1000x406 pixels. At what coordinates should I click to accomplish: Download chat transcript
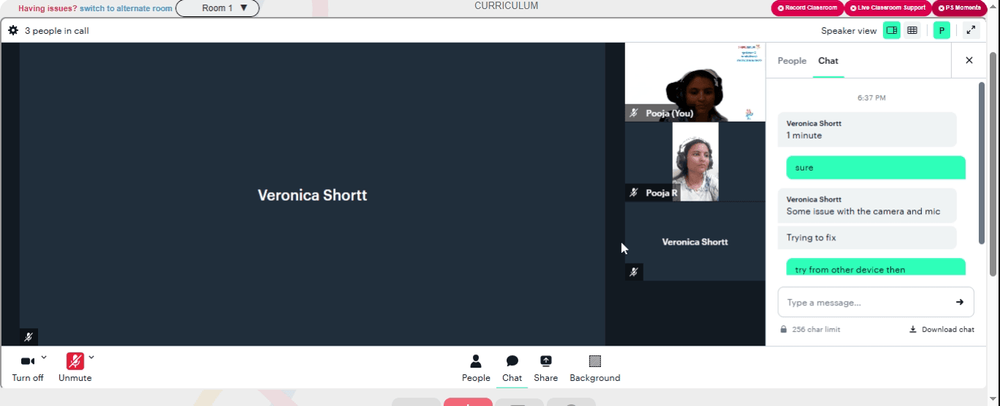tap(941, 330)
